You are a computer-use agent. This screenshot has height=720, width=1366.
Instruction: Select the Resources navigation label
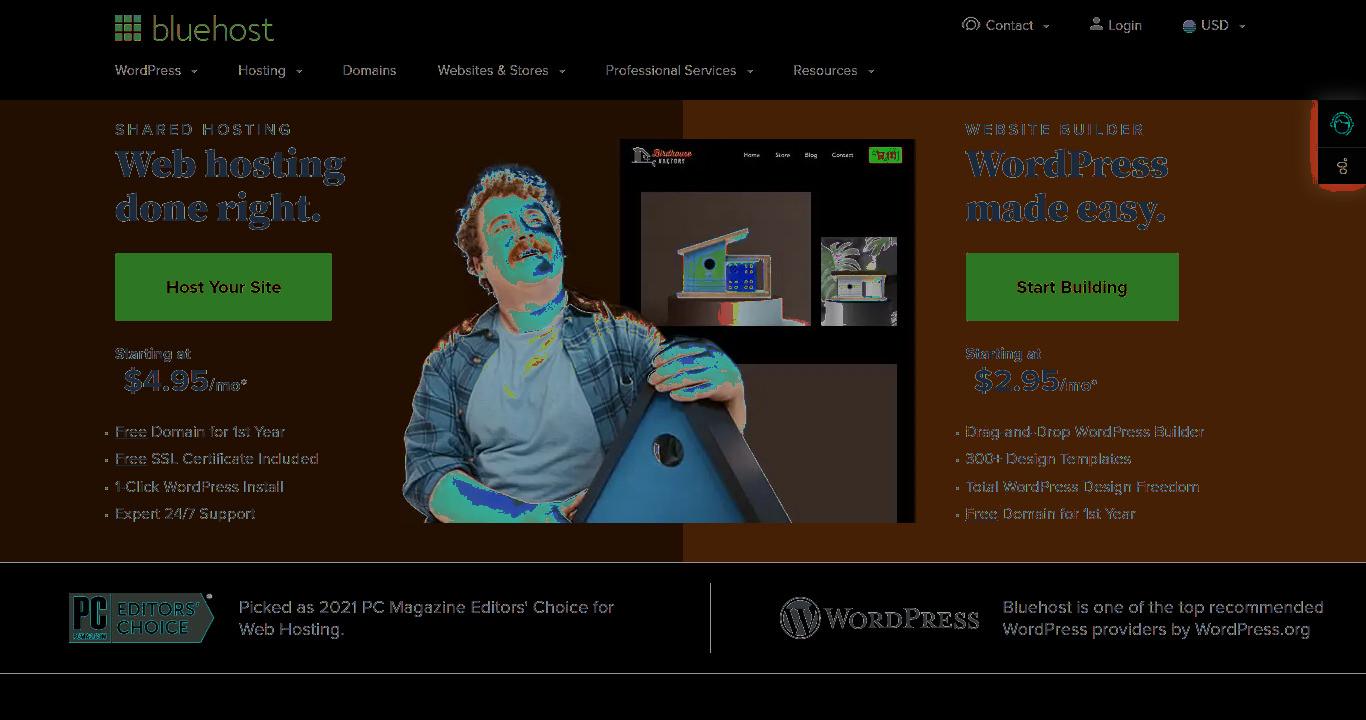coord(825,70)
